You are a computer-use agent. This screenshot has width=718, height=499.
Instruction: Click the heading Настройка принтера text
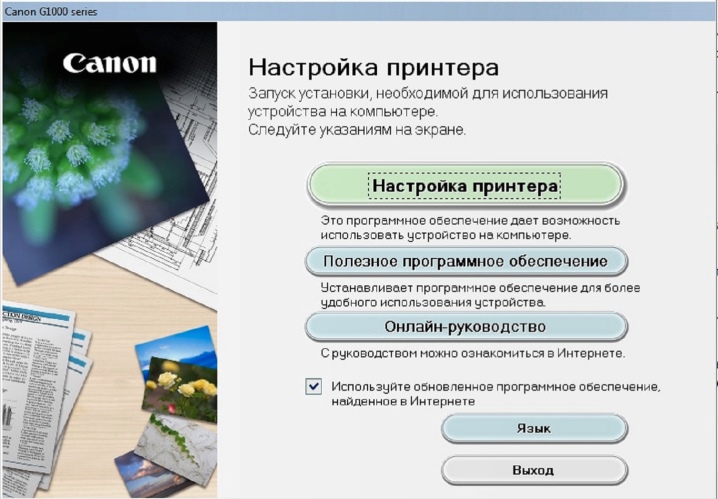click(374, 67)
